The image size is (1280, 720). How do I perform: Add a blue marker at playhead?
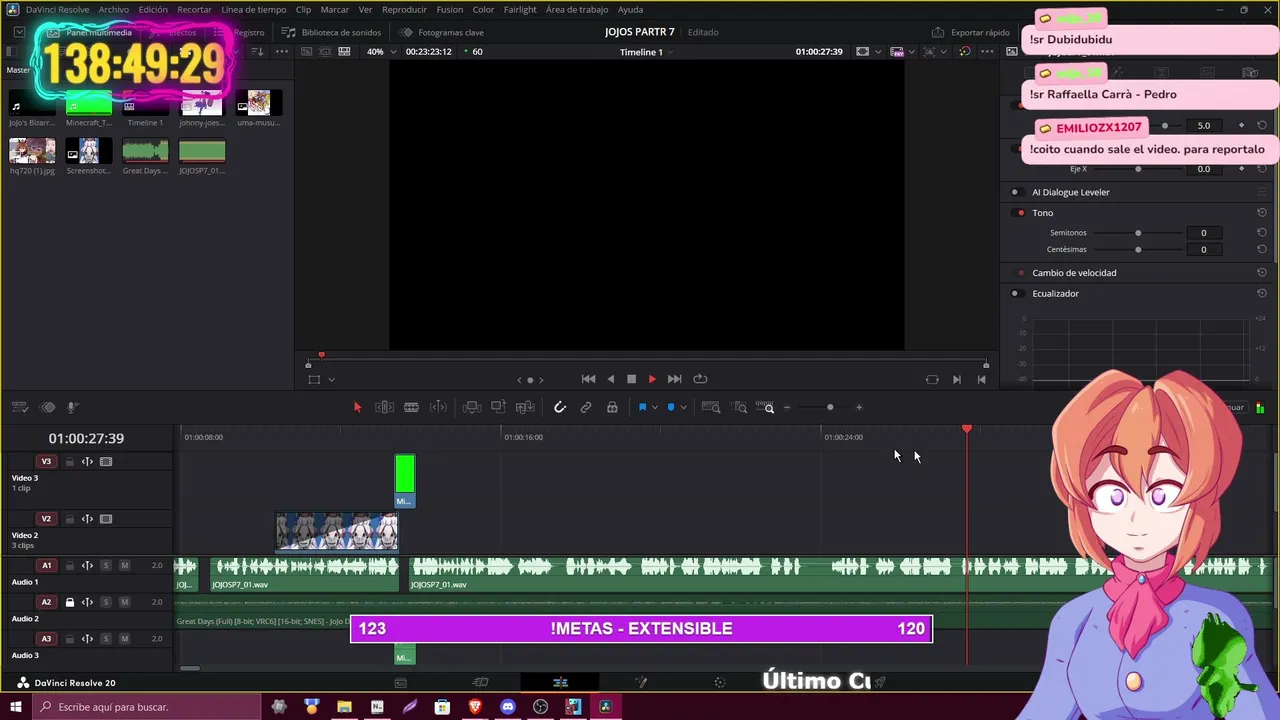click(671, 407)
